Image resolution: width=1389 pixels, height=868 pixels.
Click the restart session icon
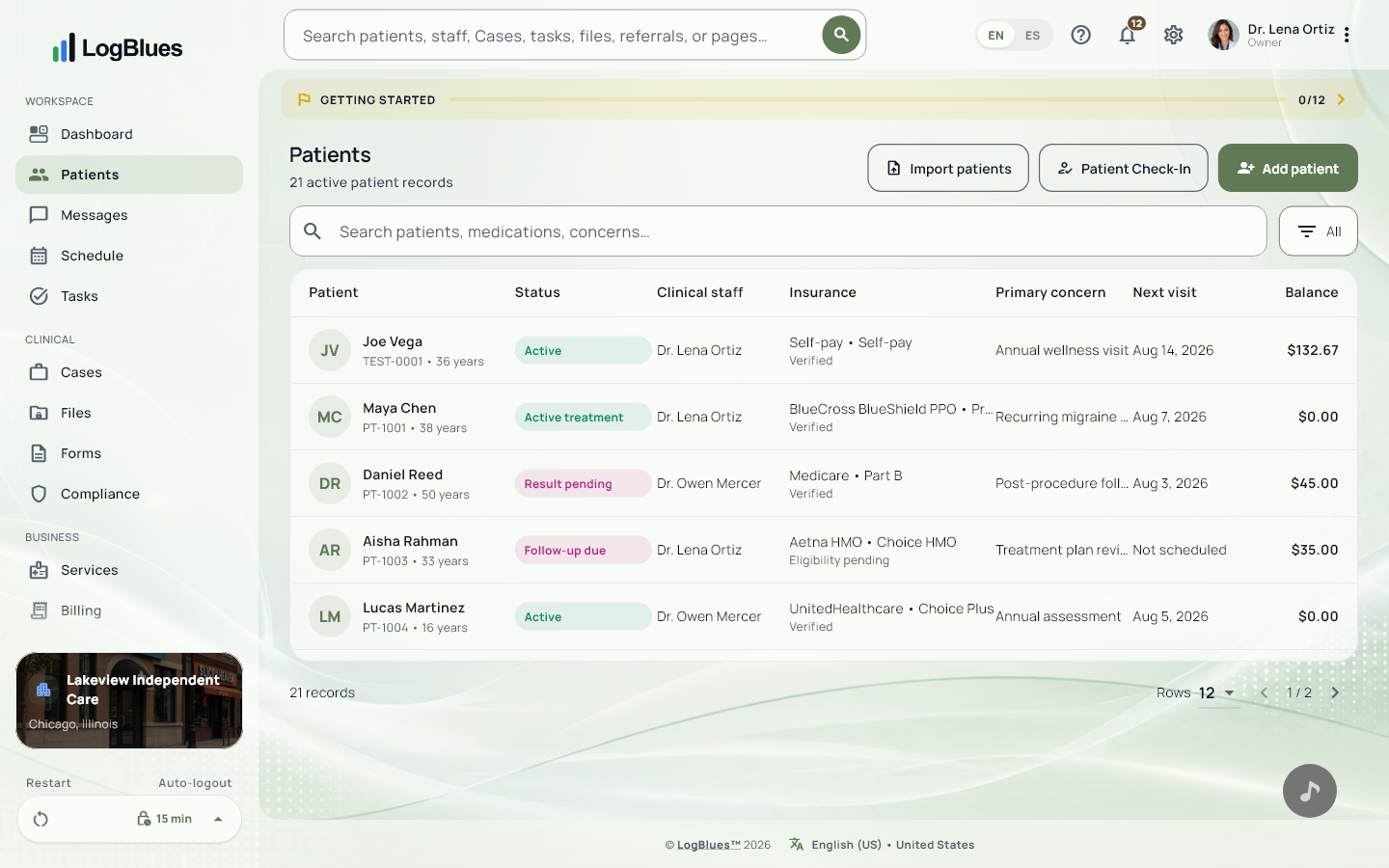(41, 819)
